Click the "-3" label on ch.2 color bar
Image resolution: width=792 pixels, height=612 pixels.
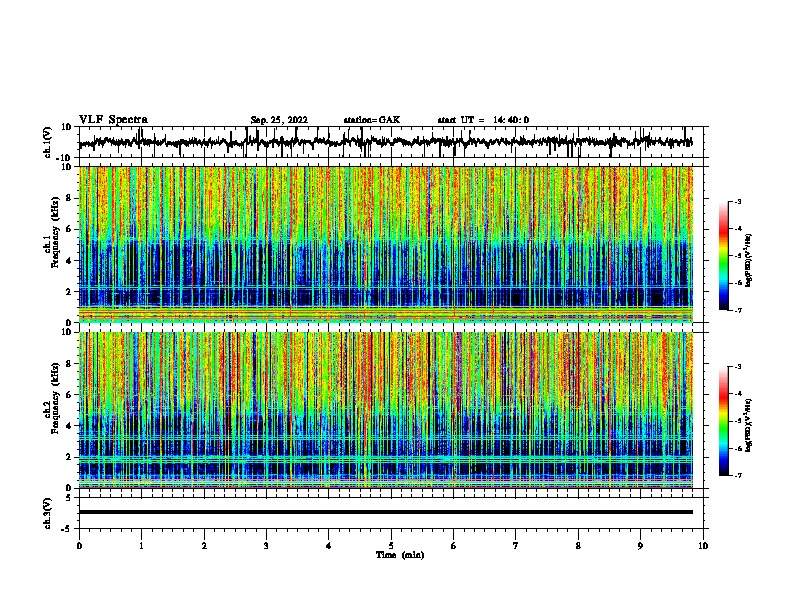click(x=737, y=367)
